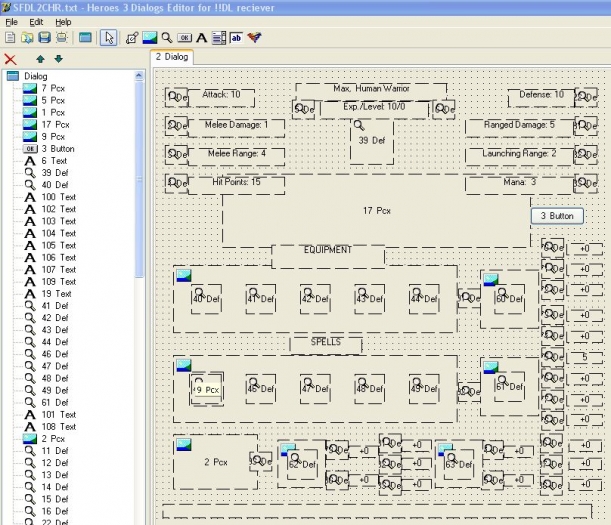Viewport: 611px width, 525px height.
Task: Choose the Pcx picture insert tool
Action: pyautogui.click(x=150, y=38)
